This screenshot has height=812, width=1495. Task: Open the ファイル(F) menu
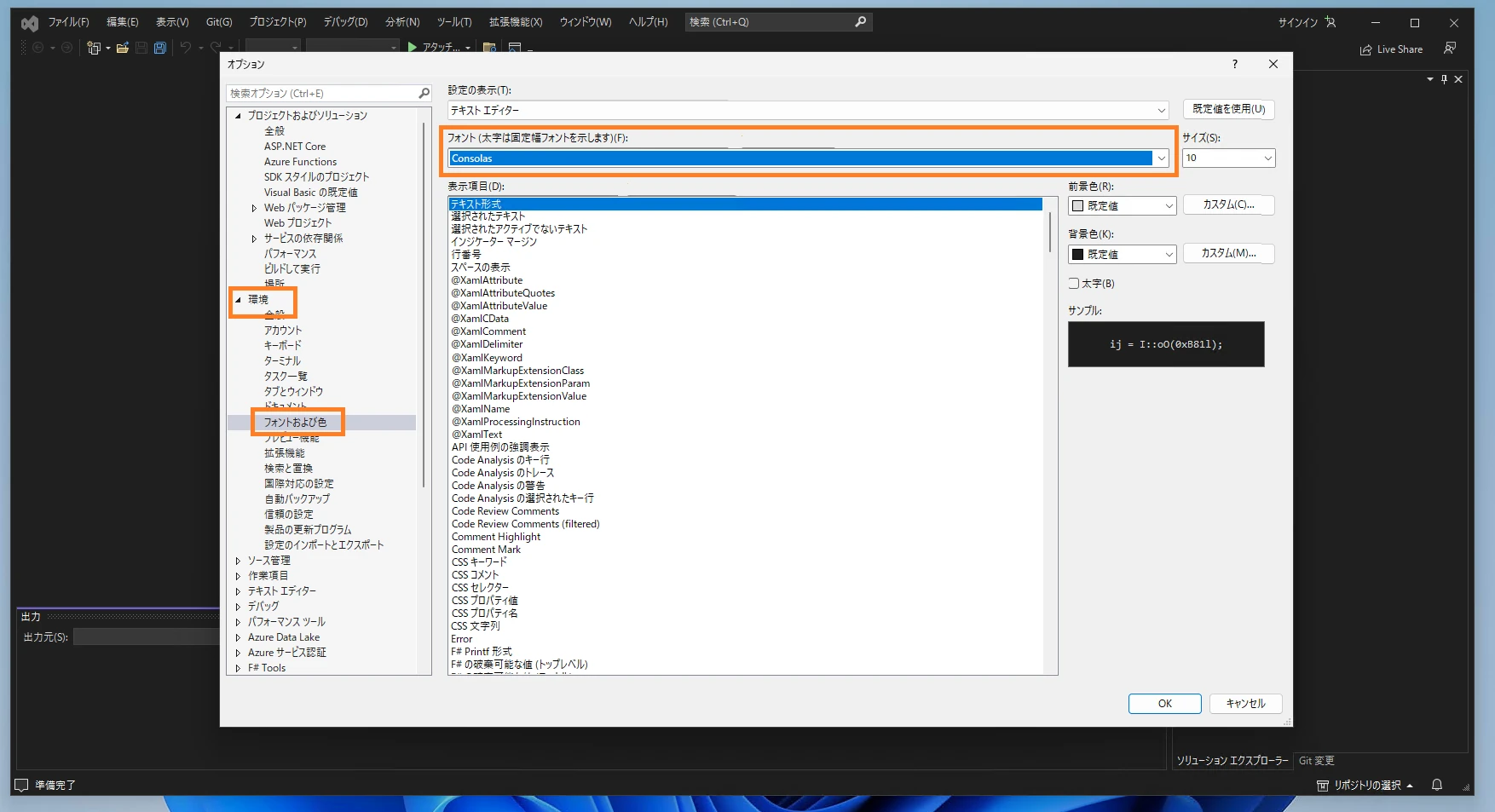pos(68,22)
